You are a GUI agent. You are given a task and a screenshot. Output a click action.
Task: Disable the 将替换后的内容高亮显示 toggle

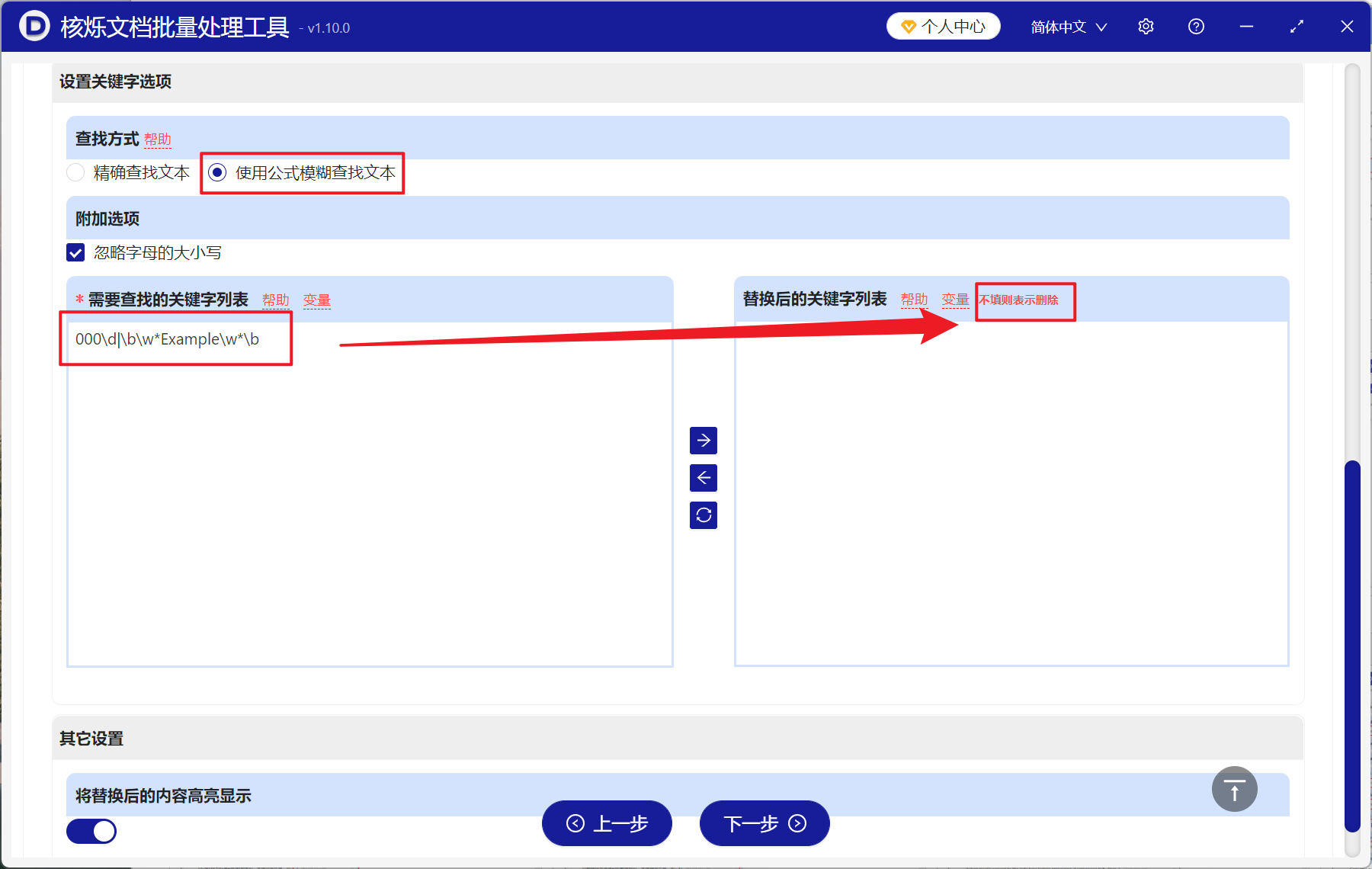coord(91,831)
